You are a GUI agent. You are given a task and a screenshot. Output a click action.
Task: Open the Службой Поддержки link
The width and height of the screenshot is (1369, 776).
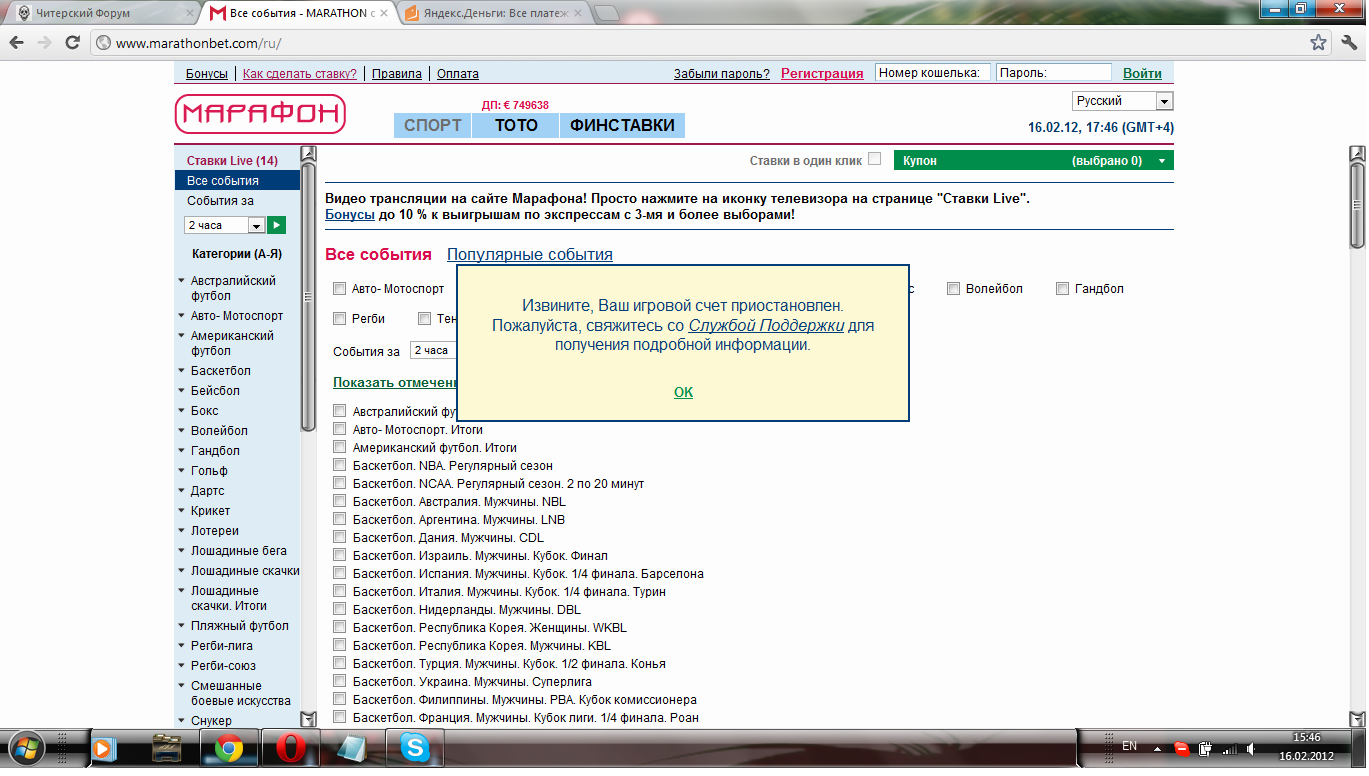point(766,326)
